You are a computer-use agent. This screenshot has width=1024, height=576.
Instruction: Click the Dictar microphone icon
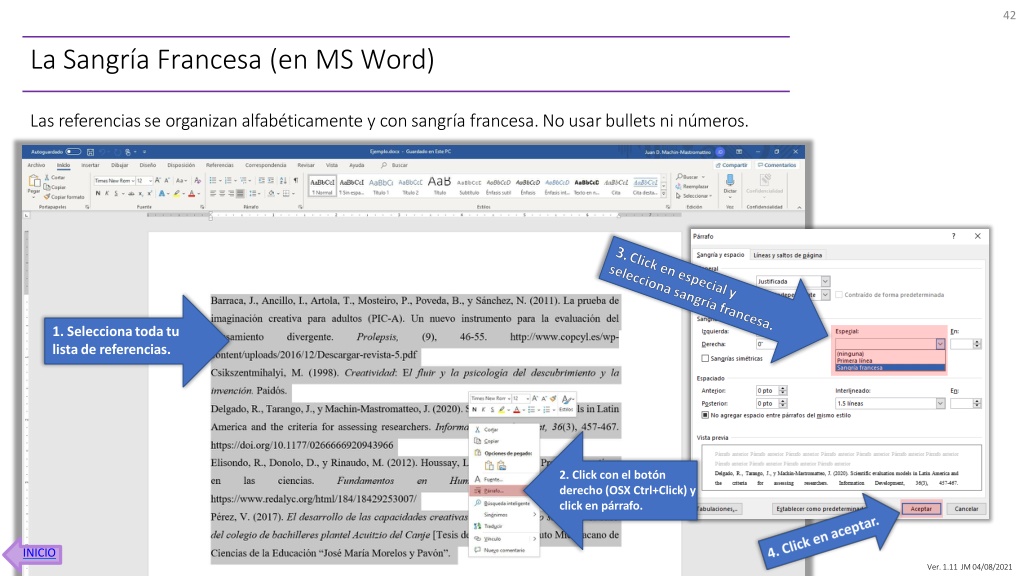[729, 181]
